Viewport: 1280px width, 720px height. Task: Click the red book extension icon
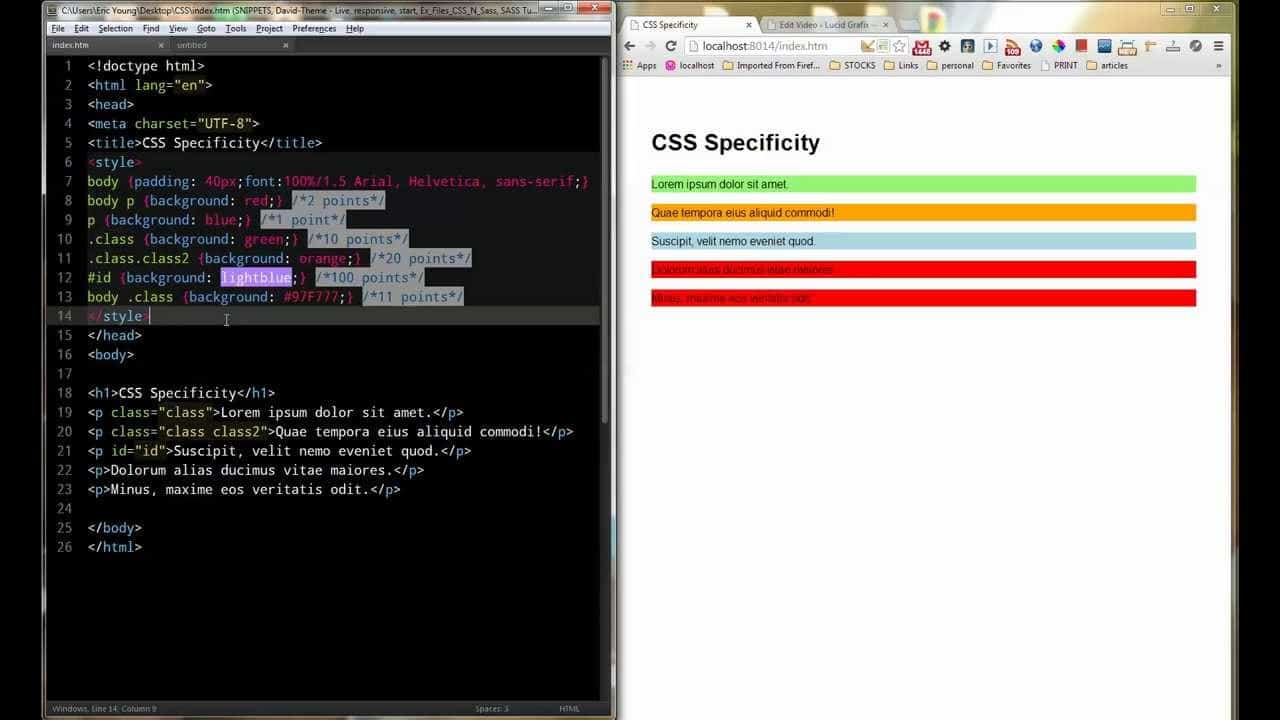pyautogui.click(x=1081, y=46)
